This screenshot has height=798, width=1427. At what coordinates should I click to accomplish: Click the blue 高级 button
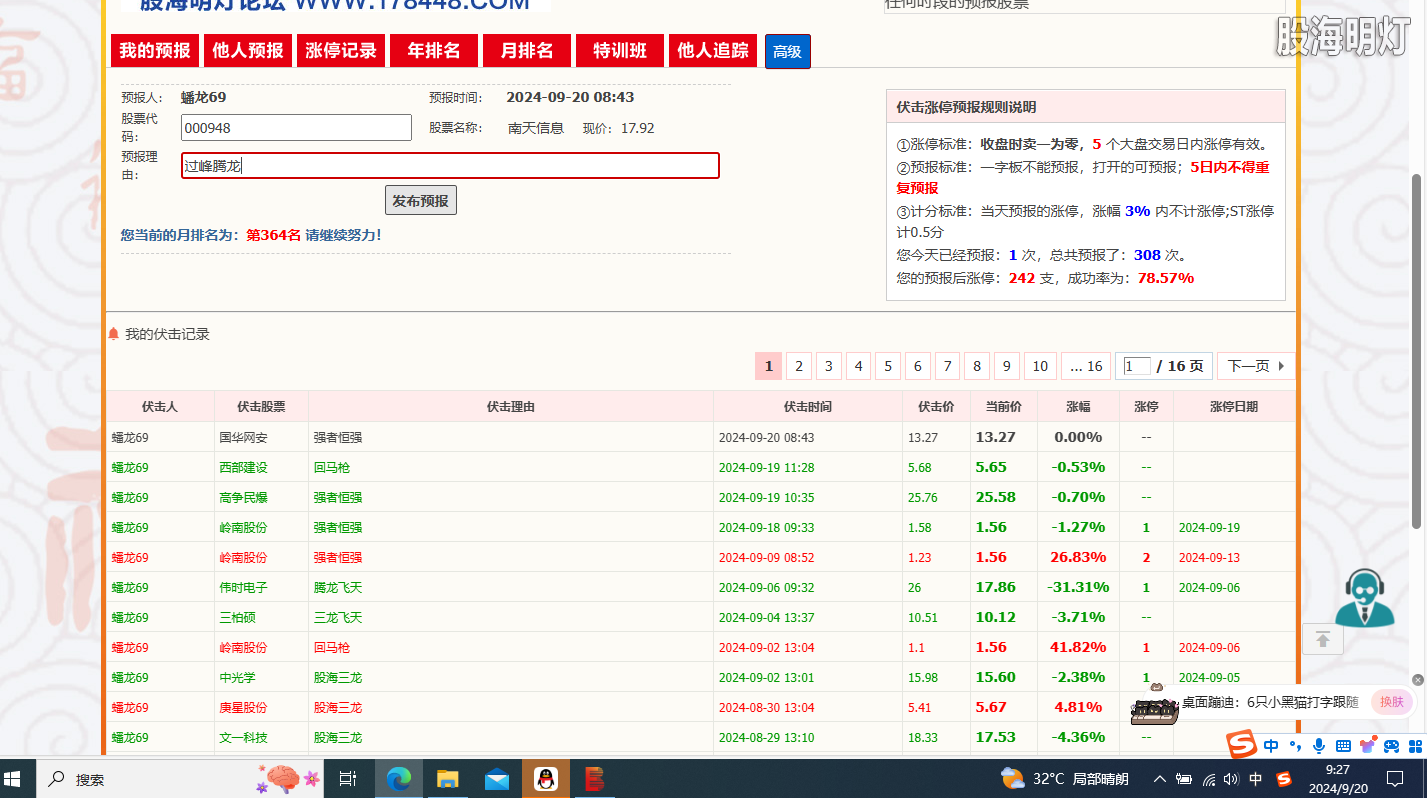(x=788, y=51)
